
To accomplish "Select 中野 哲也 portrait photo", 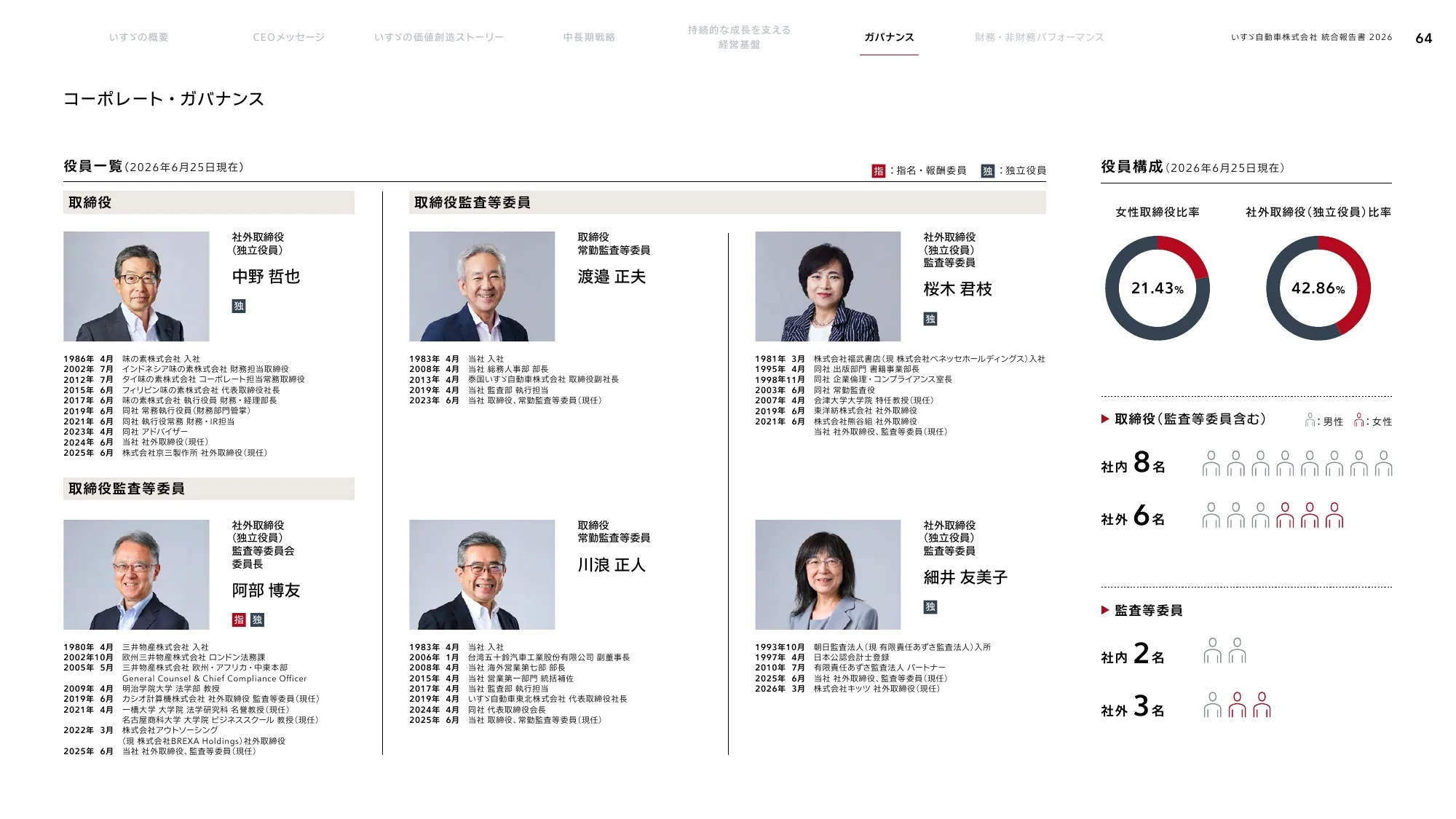I will [x=136, y=286].
